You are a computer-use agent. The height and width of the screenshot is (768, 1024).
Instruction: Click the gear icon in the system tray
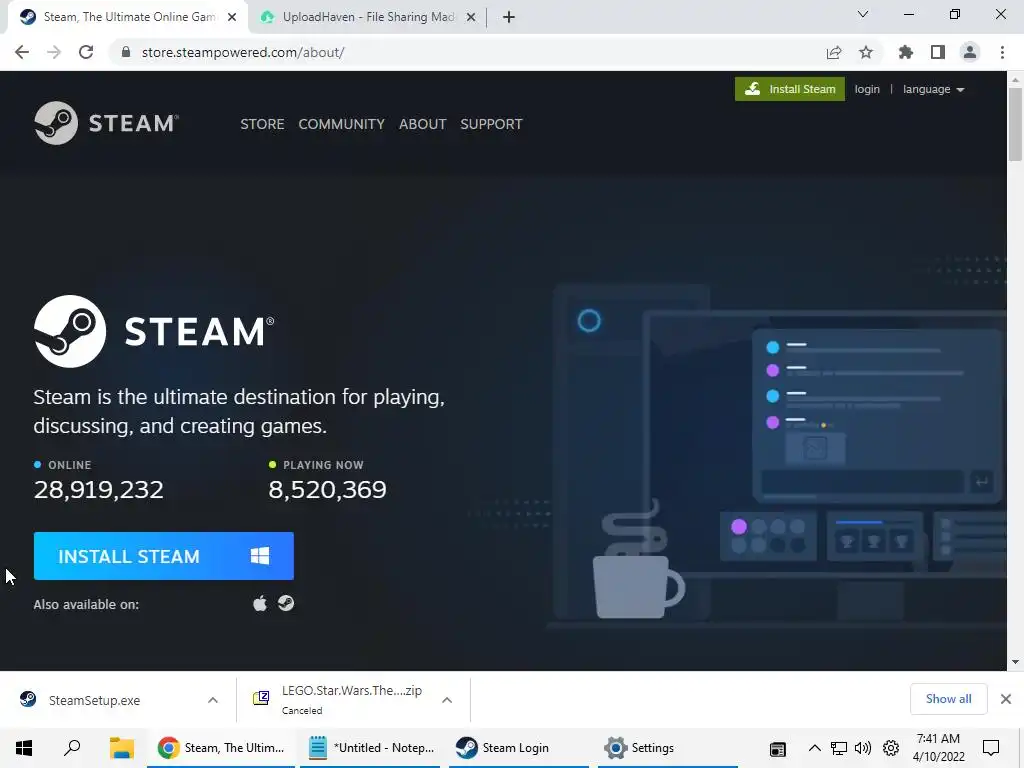[891, 748]
